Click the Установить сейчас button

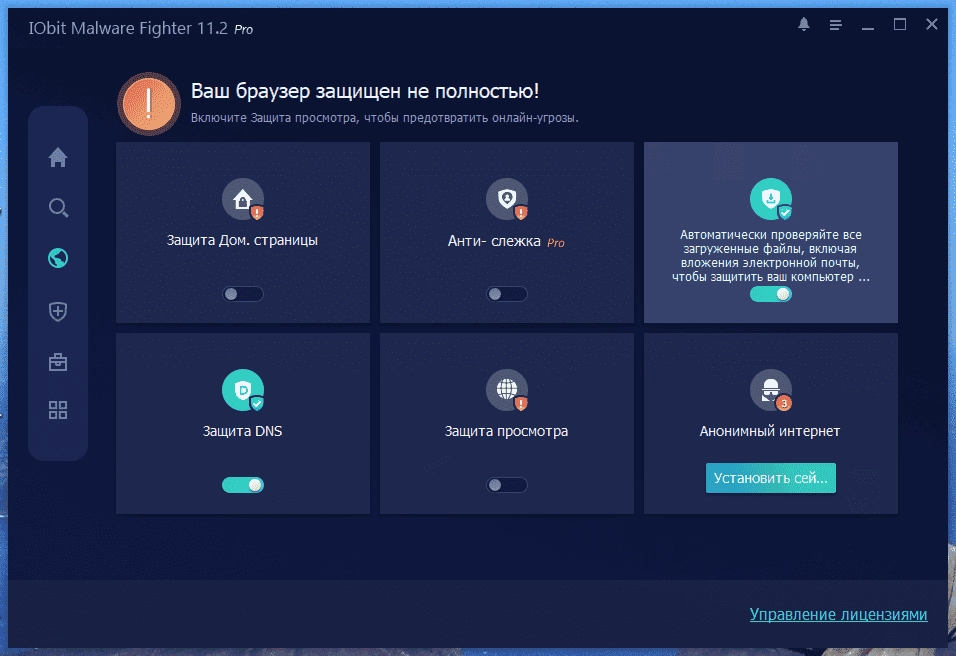pyautogui.click(x=771, y=478)
